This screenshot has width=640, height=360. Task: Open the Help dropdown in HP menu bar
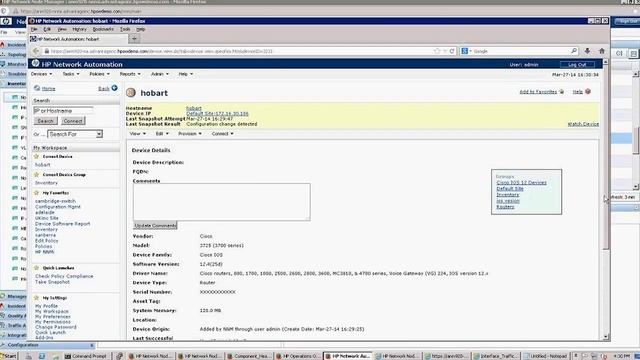click(x=186, y=74)
